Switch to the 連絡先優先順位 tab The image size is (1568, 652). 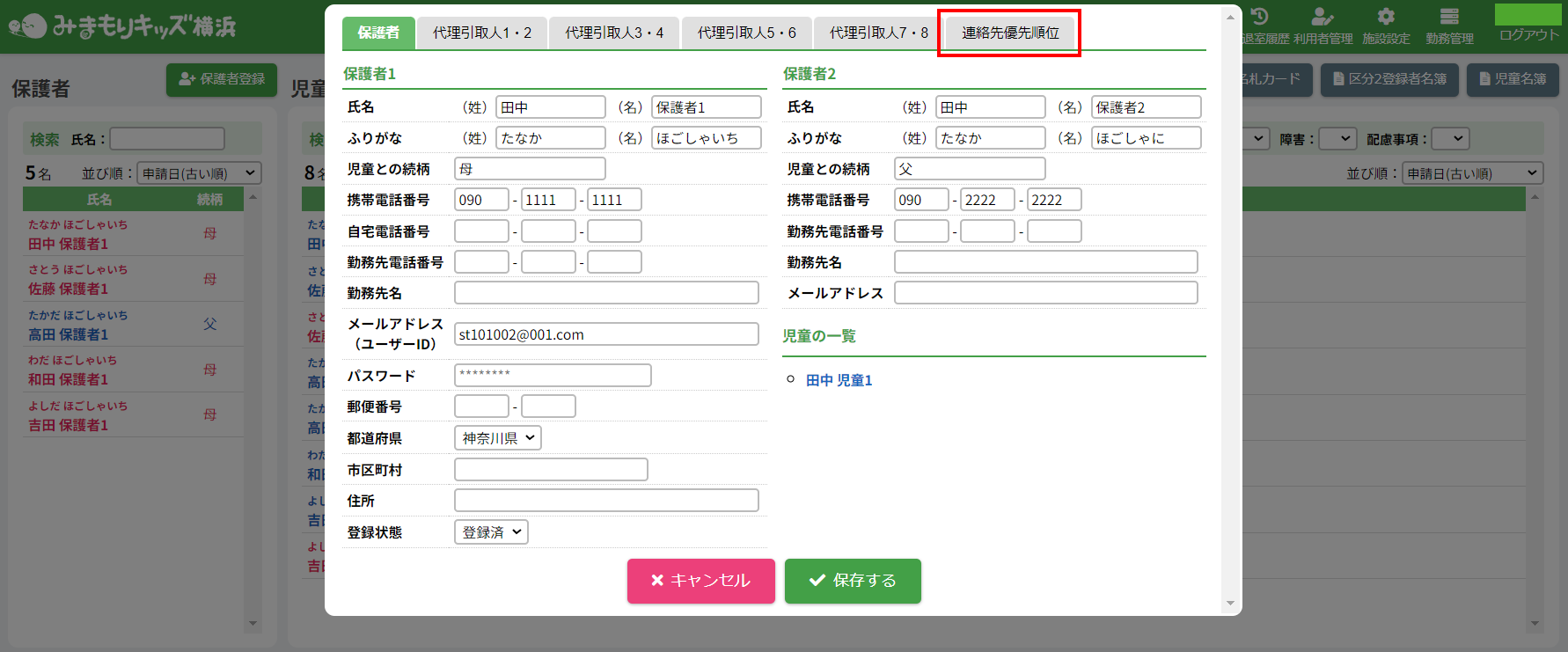1010,33
